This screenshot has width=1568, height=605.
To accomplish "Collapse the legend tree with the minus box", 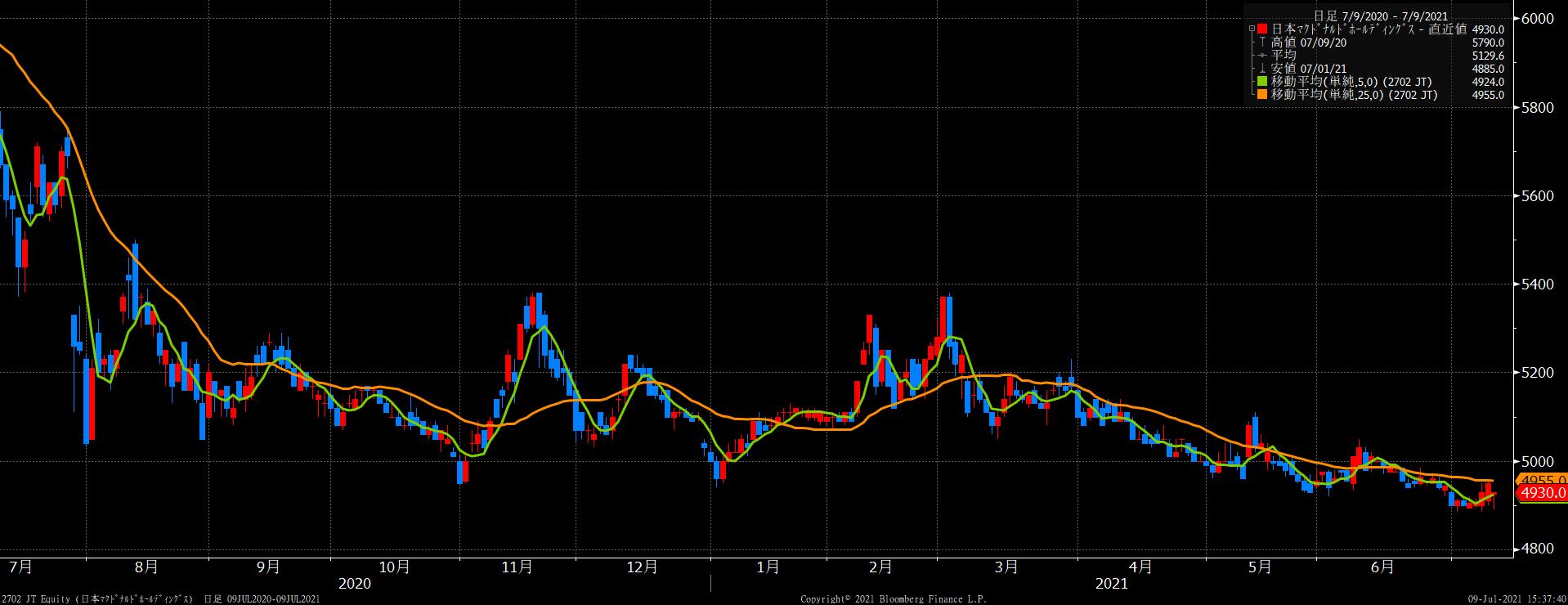I will (1252, 29).
